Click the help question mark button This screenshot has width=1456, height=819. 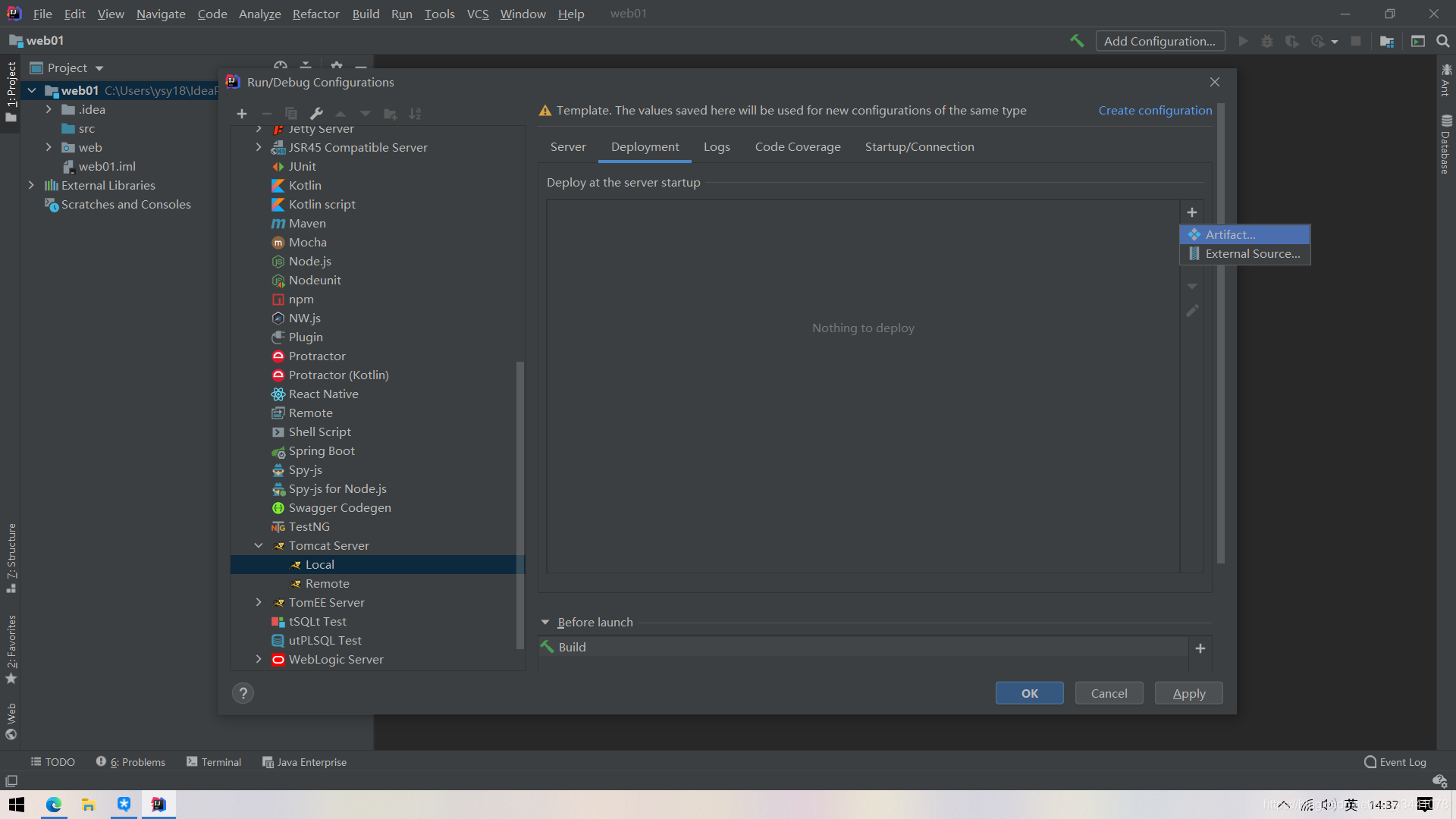pyautogui.click(x=243, y=693)
